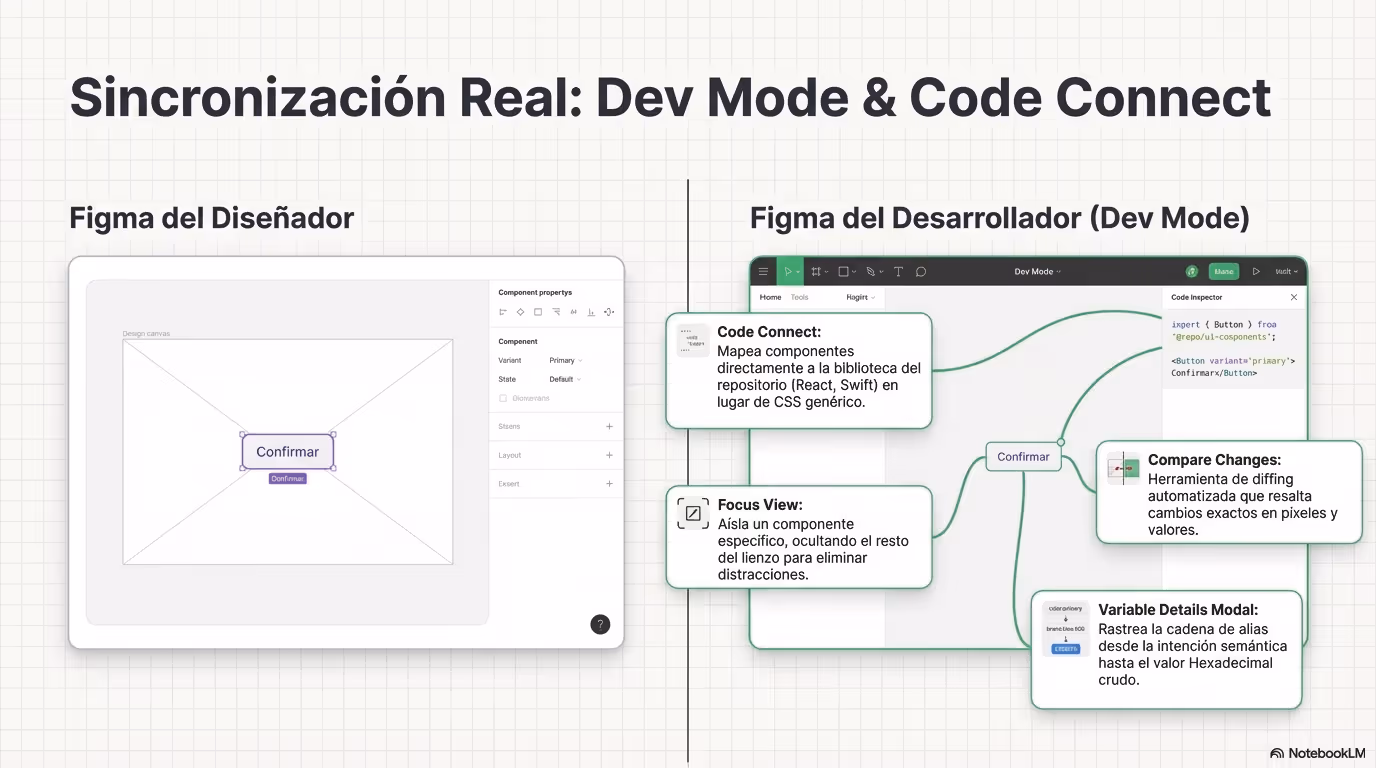Close the Code Inspector panel

pyautogui.click(x=1294, y=297)
